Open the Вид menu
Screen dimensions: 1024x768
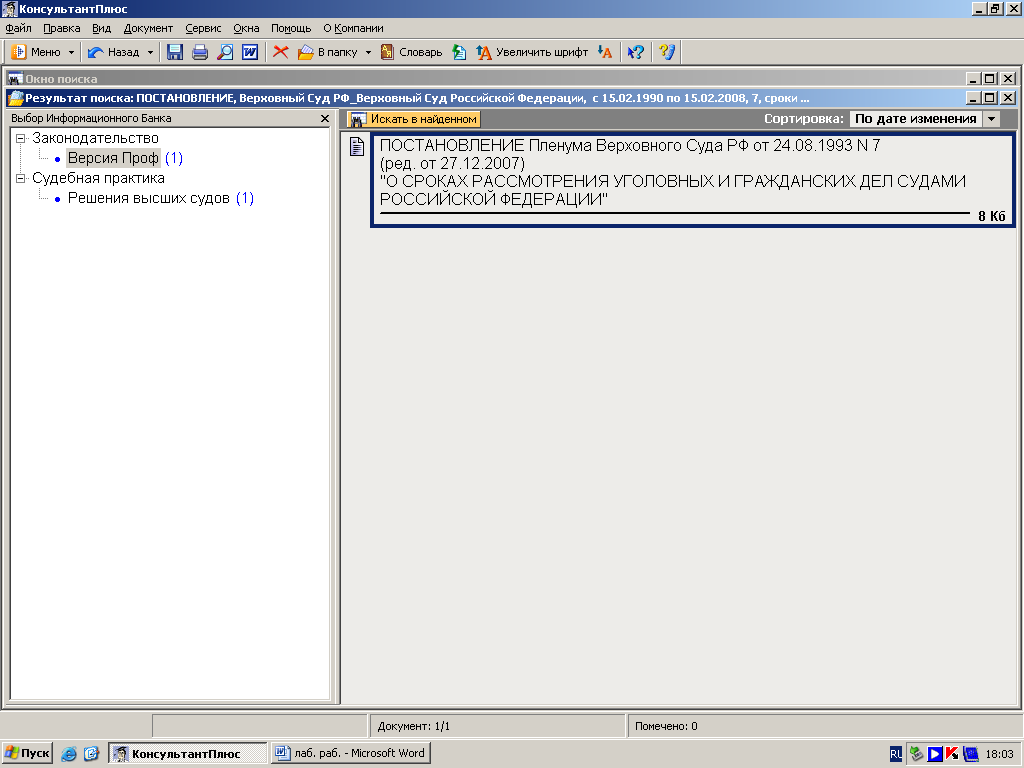pyautogui.click(x=101, y=28)
